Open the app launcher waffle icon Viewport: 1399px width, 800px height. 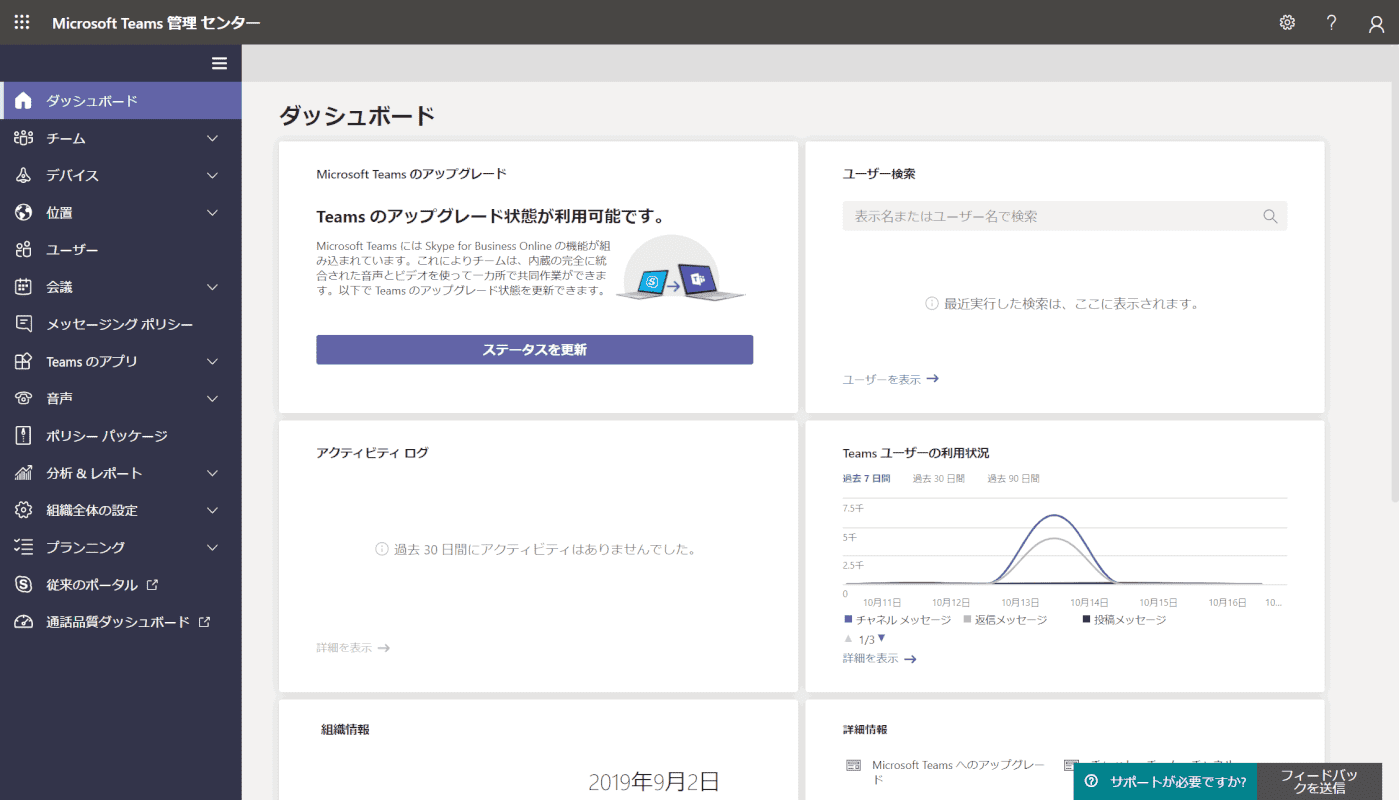[x=22, y=22]
